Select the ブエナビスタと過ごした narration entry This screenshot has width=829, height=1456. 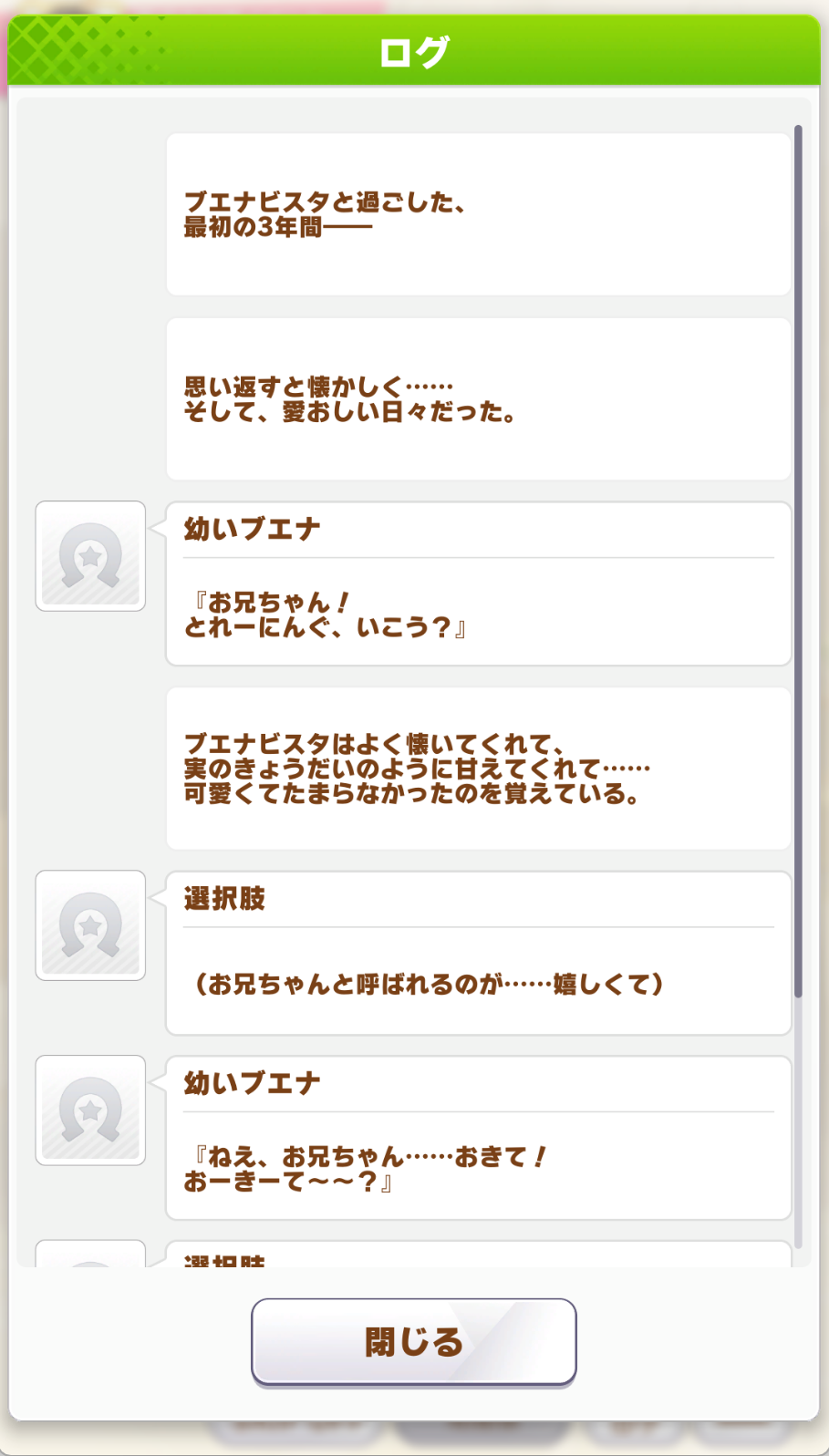(x=478, y=214)
